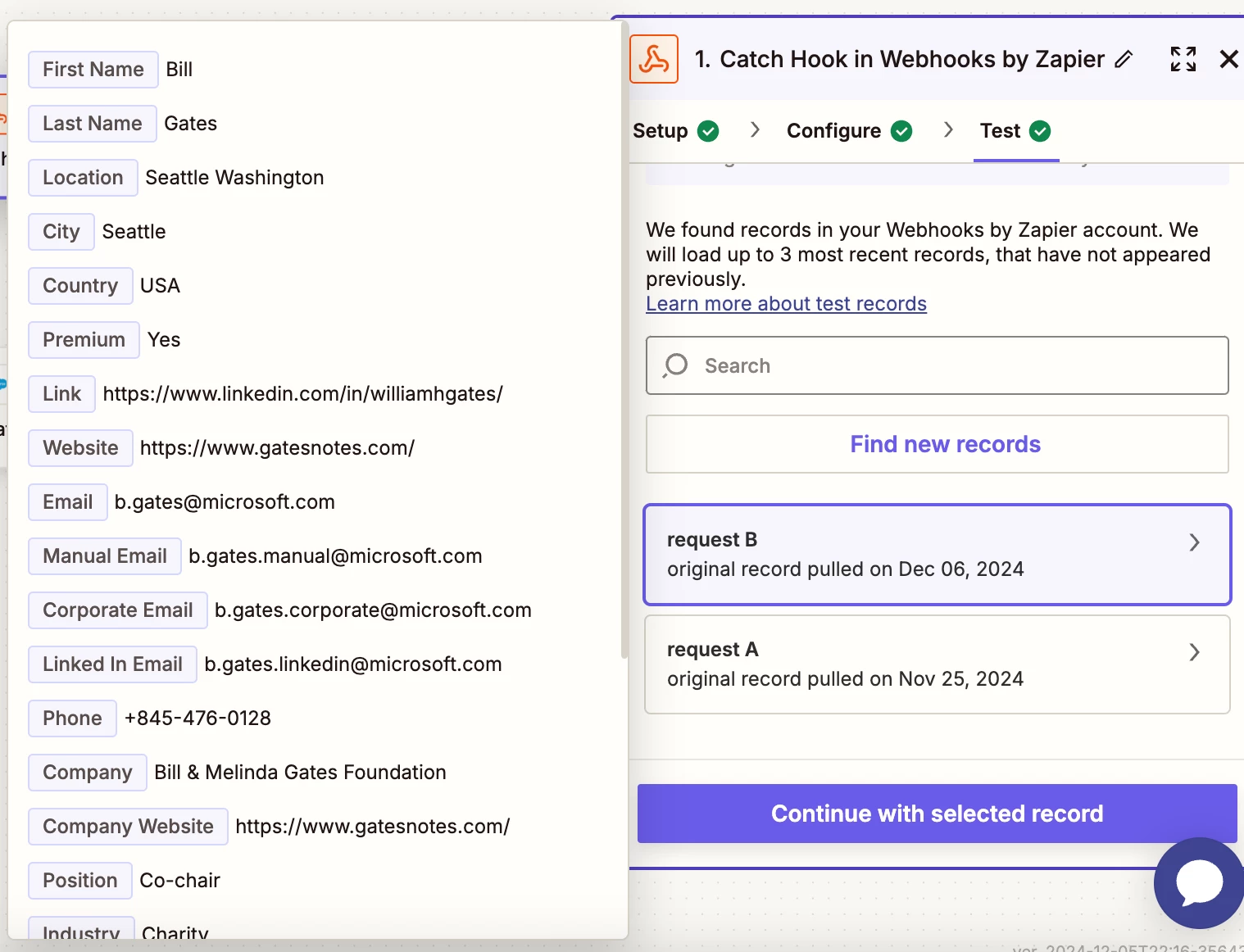Click Find new records button

(x=938, y=444)
